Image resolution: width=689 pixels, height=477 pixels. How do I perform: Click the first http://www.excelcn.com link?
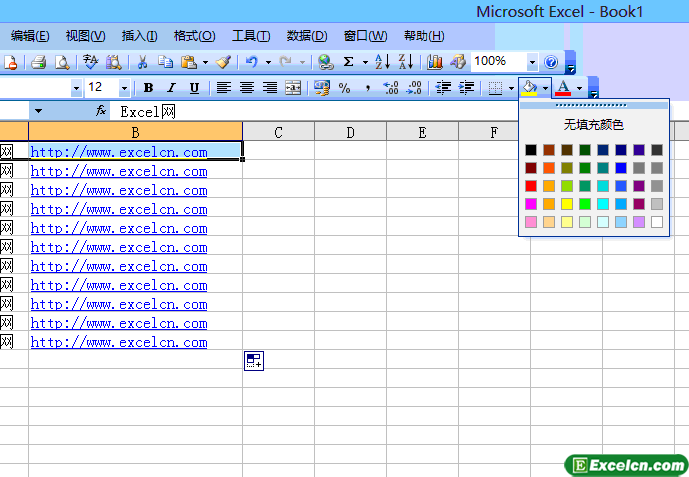pos(119,152)
